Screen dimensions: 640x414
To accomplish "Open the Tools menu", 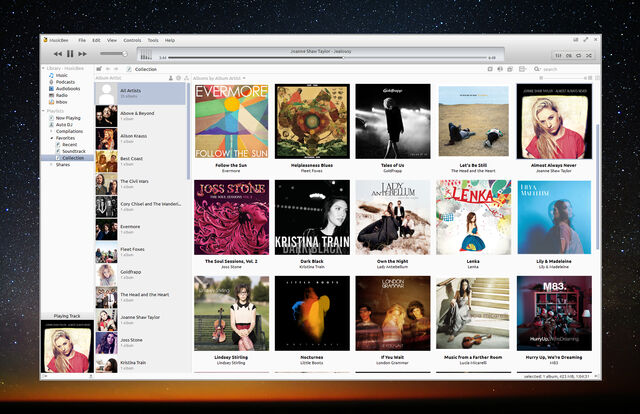I will pyautogui.click(x=153, y=40).
